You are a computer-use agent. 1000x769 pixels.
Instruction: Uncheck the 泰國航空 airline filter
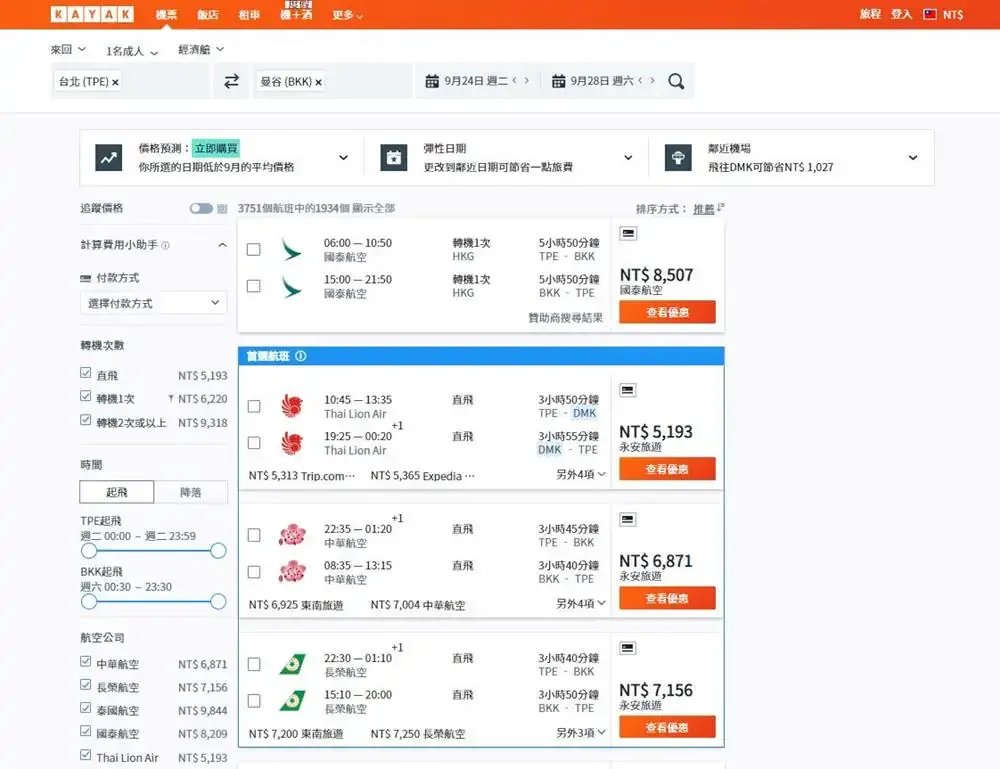click(85, 708)
